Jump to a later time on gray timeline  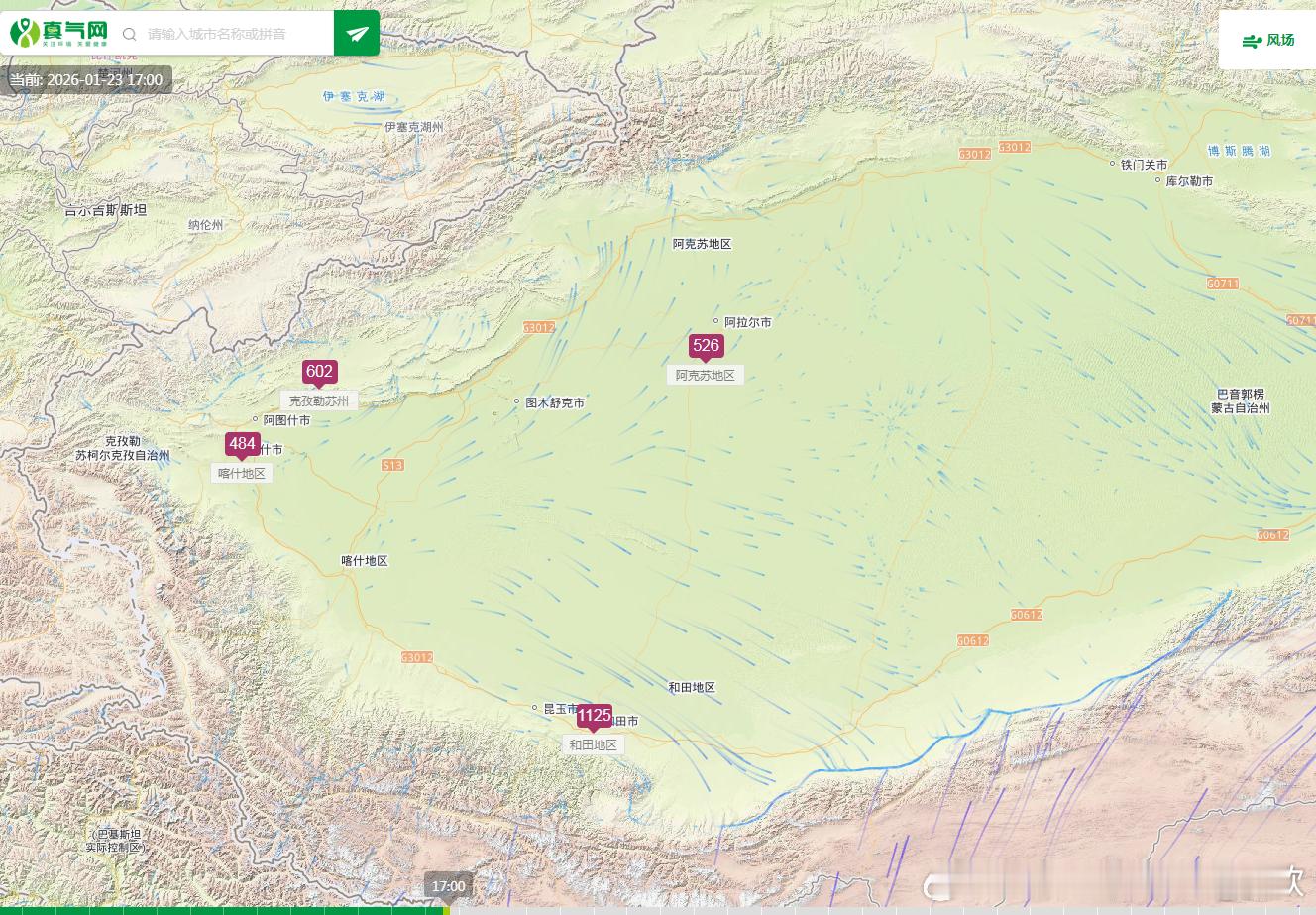(882, 910)
